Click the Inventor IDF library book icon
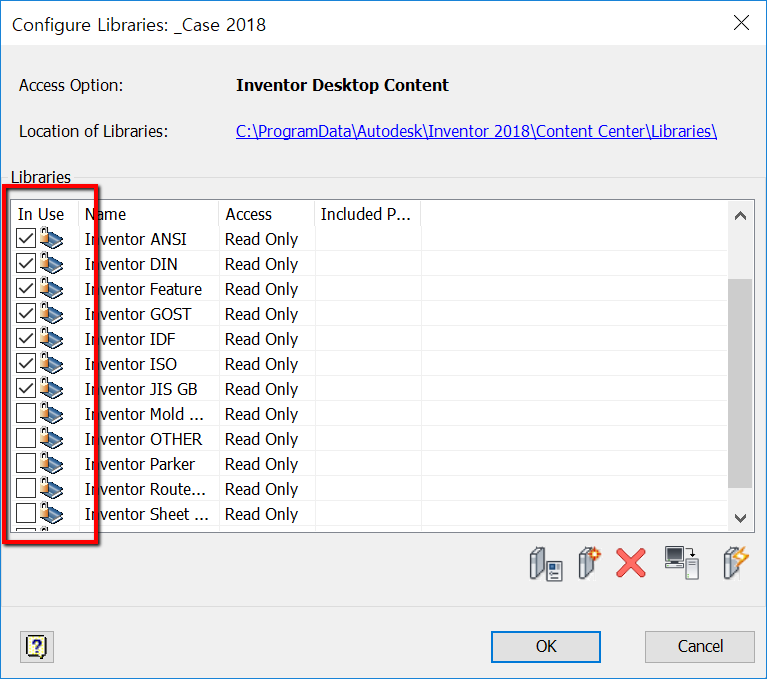767x679 pixels. pyautogui.click(x=51, y=338)
